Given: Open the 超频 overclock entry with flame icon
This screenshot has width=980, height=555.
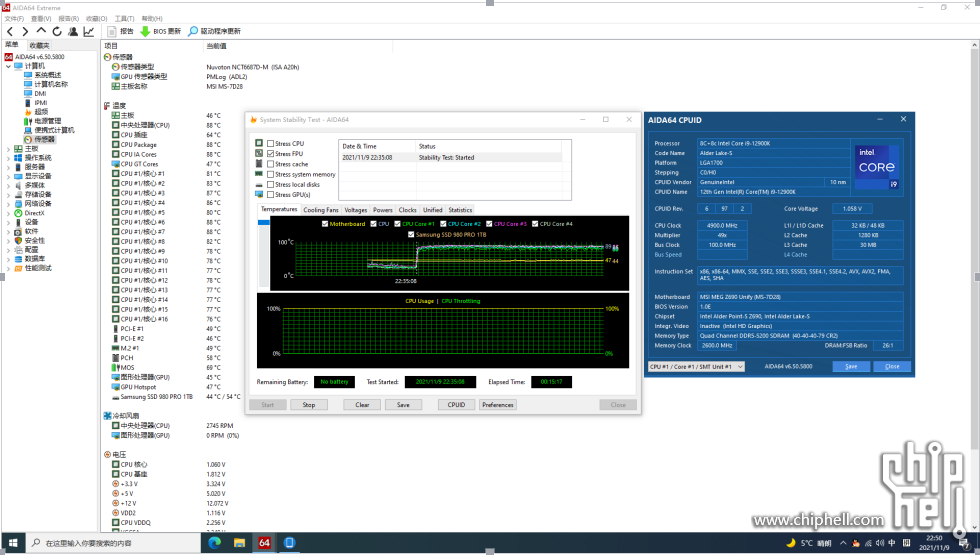Looking at the screenshot, I should (x=41, y=112).
